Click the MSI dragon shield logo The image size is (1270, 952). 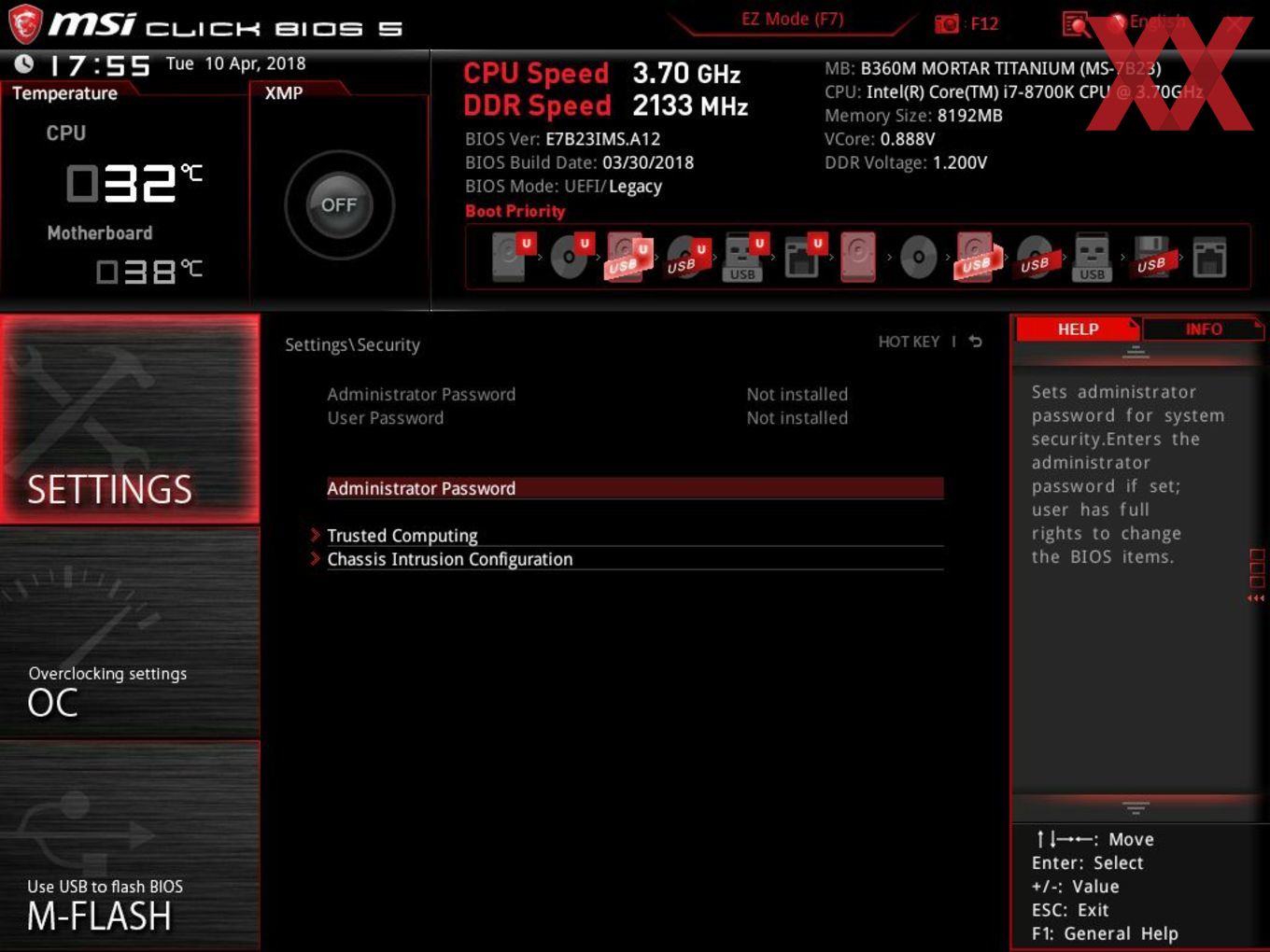[25, 24]
